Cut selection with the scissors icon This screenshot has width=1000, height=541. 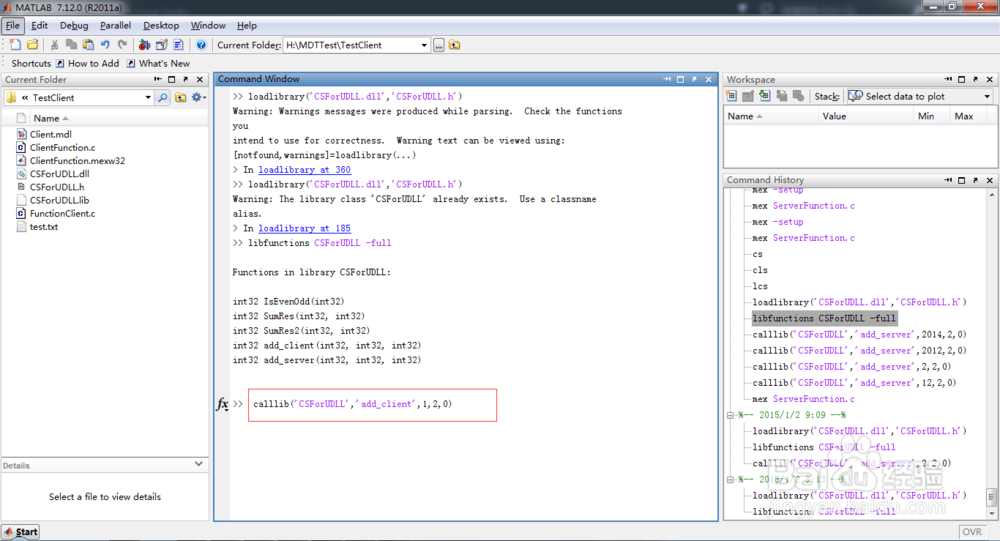pos(54,45)
